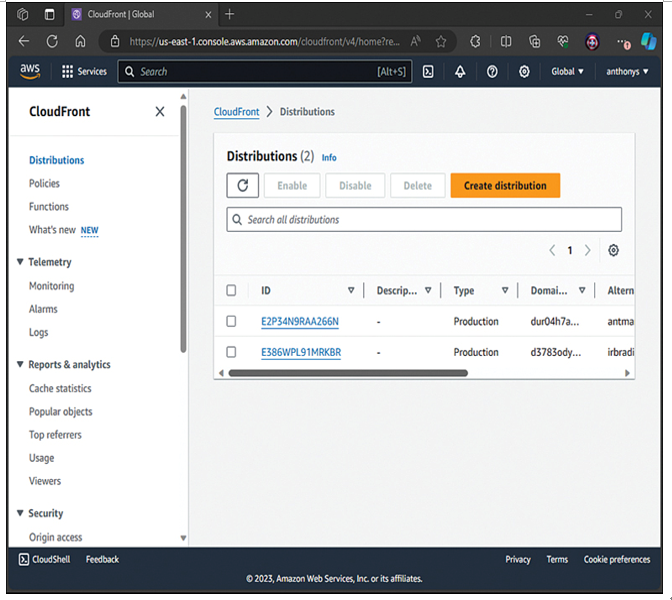Refresh the distributions list

click(243, 186)
